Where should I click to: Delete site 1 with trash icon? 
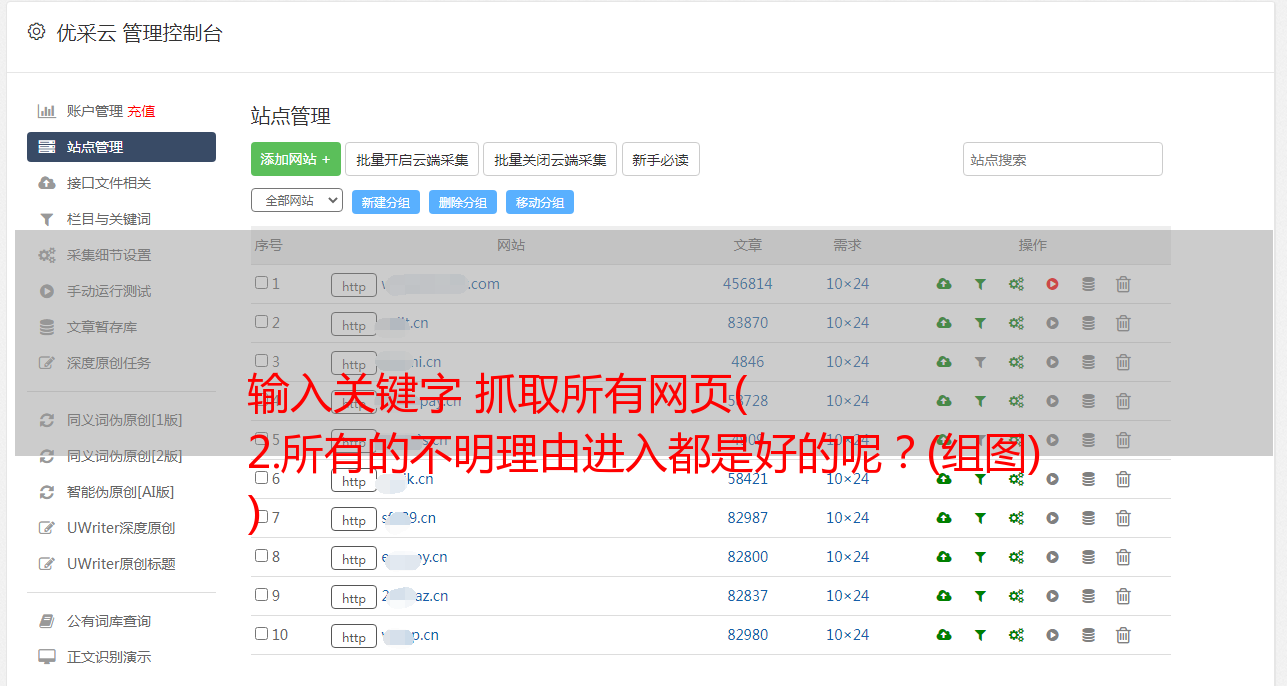pyautogui.click(x=1123, y=284)
